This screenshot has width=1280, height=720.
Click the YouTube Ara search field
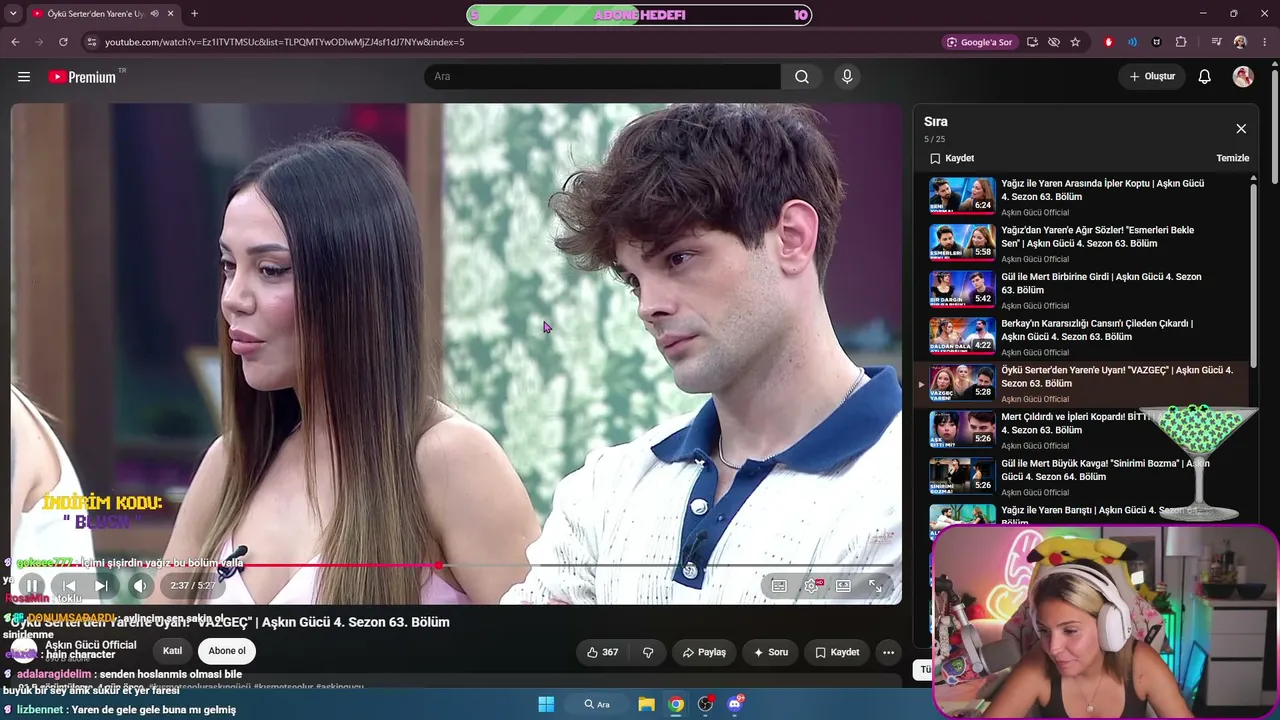tap(603, 77)
